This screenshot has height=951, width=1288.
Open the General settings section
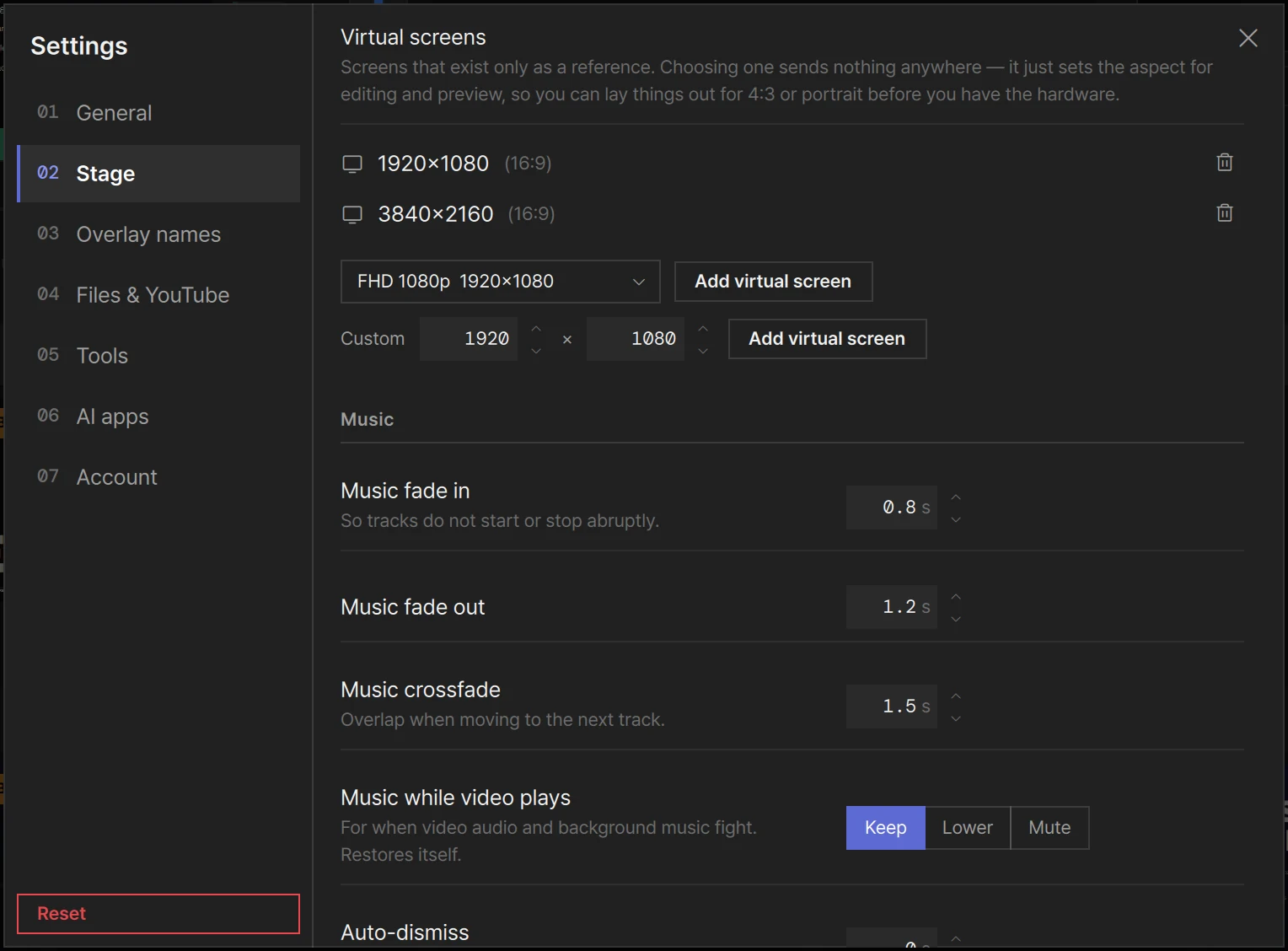coord(158,113)
